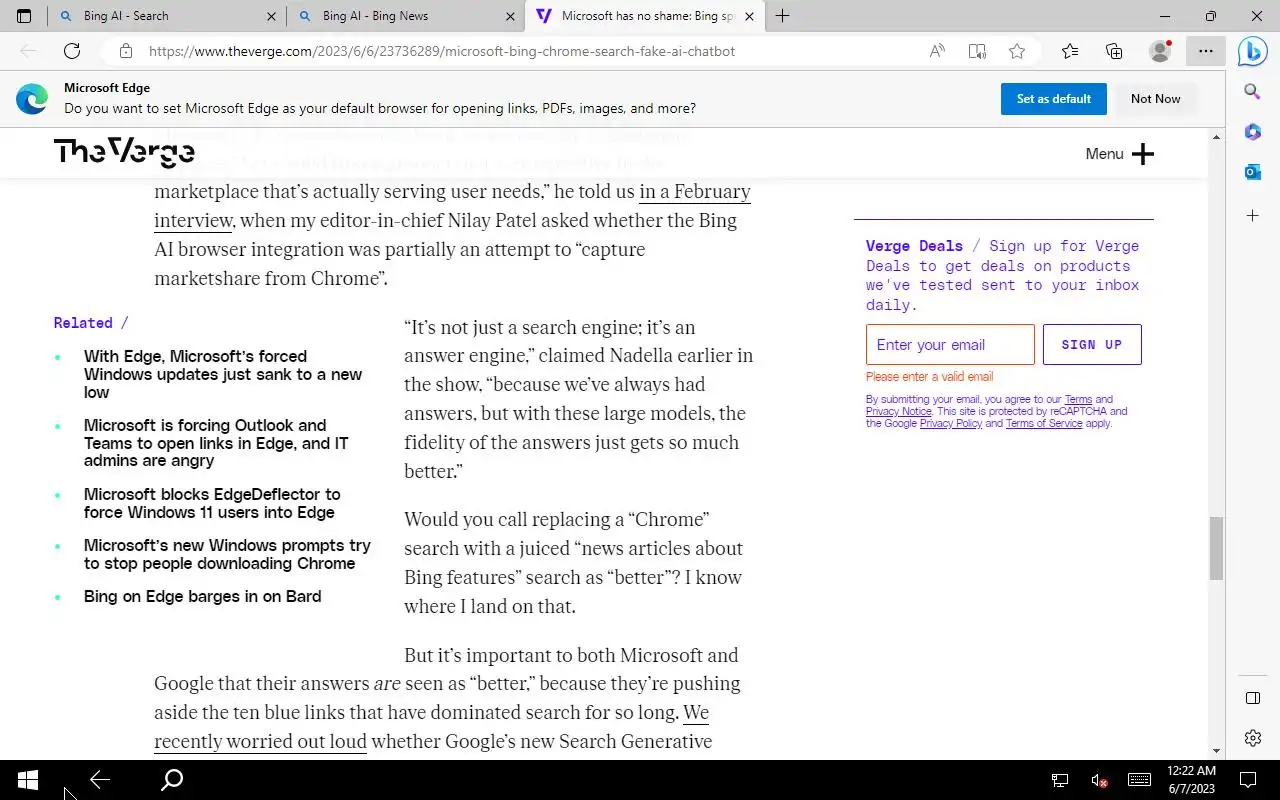Open the newsletter Terms link
1280x800 pixels.
point(1078,399)
